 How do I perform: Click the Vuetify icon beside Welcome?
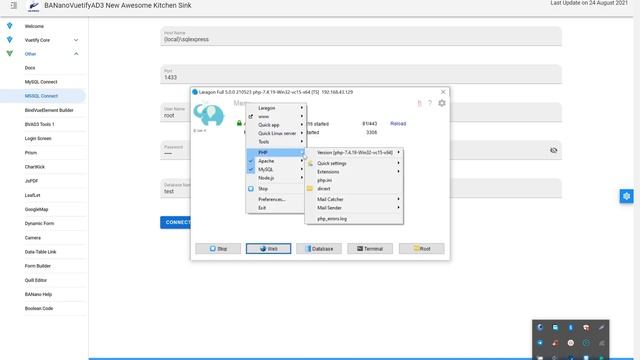click(9, 26)
